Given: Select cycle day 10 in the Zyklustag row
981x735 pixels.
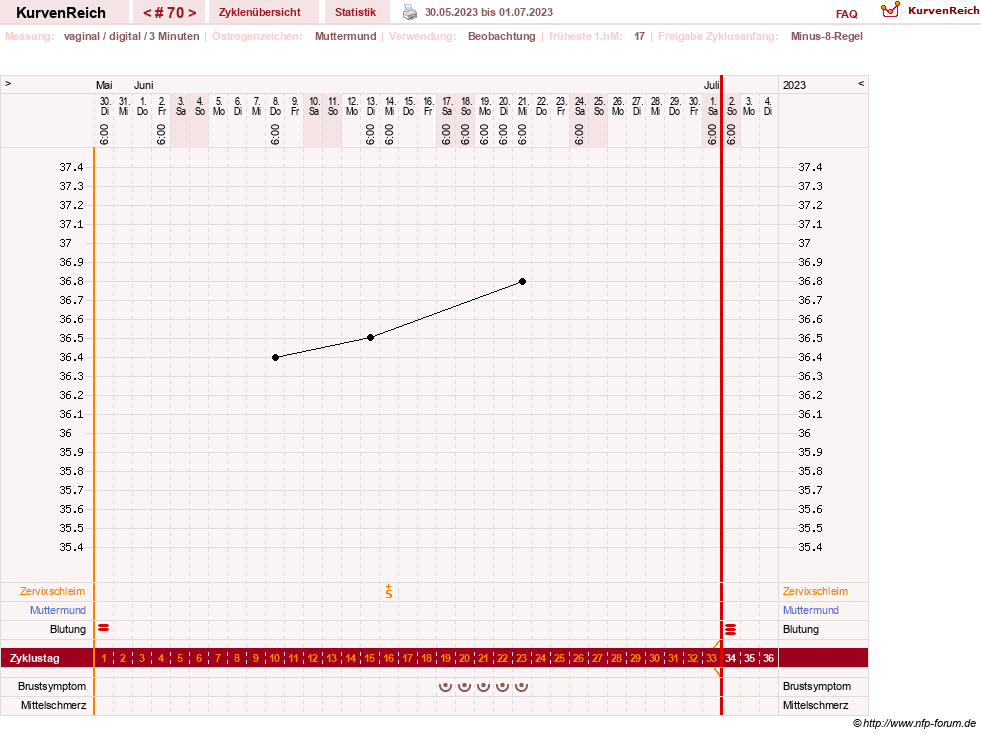Looking at the screenshot, I should [275, 658].
